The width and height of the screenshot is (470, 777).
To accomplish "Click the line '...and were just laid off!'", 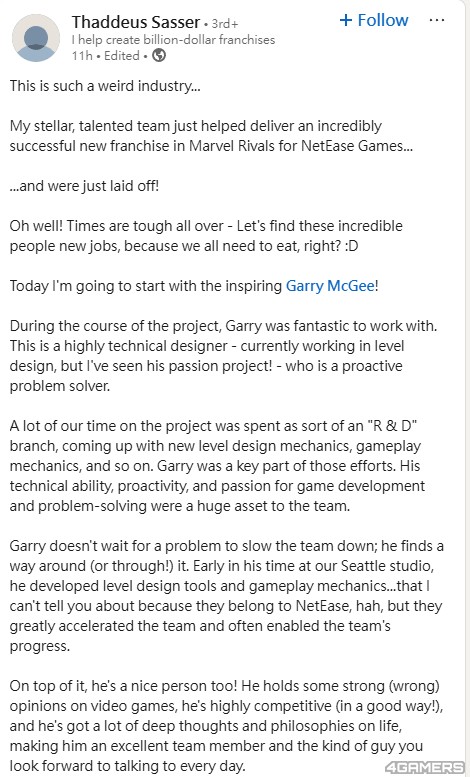I will 84,186.
